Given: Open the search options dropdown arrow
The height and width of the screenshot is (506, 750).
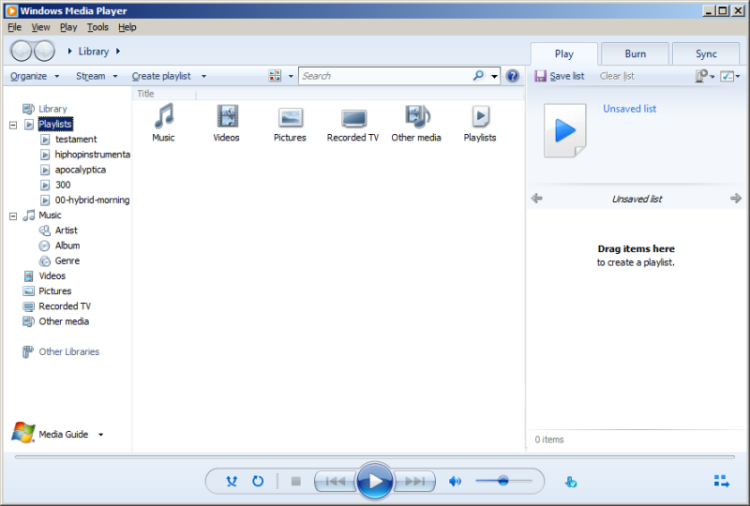Looking at the screenshot, I should click(x=494, y=77).
